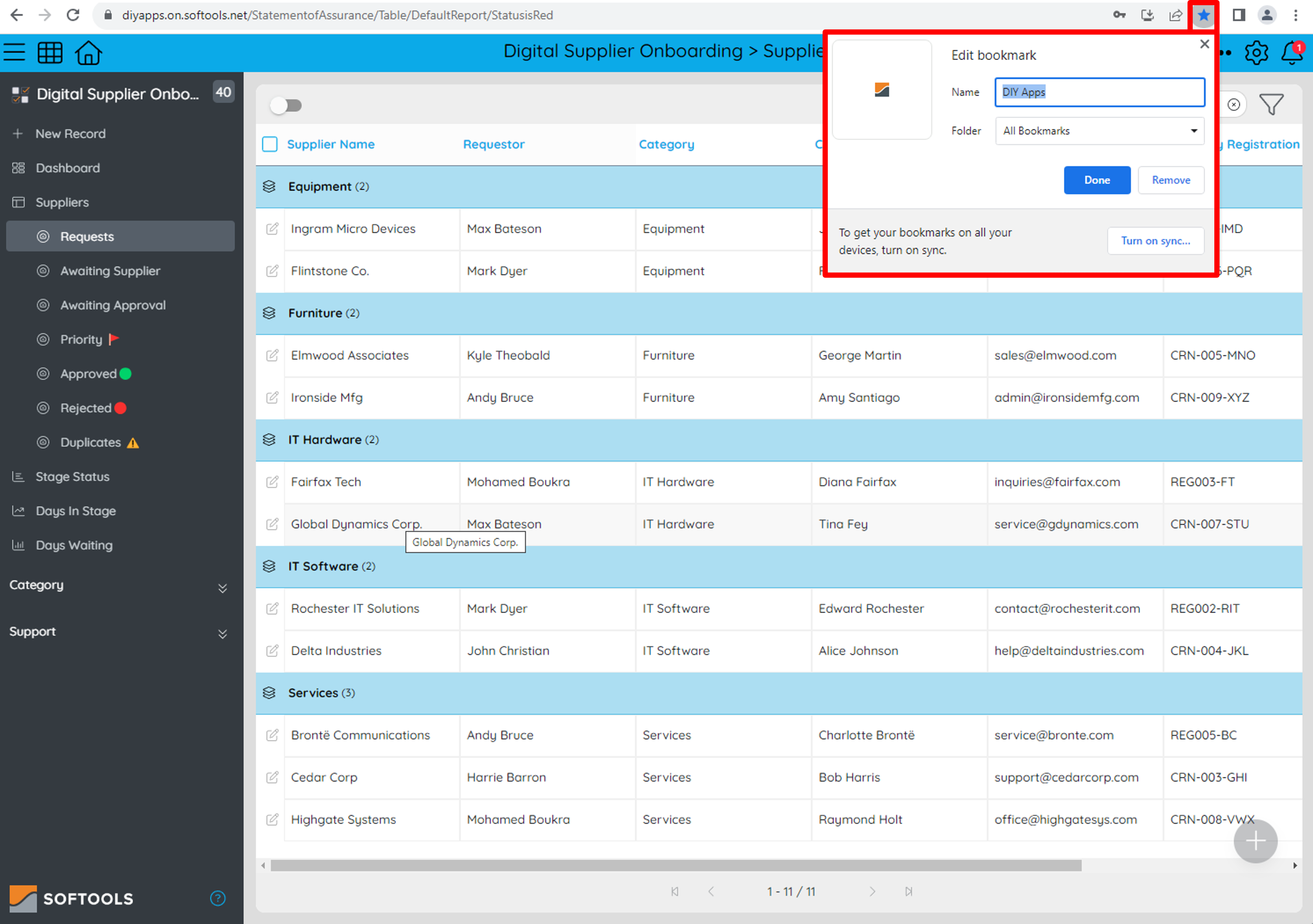Click the Done button in bookmark dialog
This screenshot has height=924, width=1313.
1096,180
